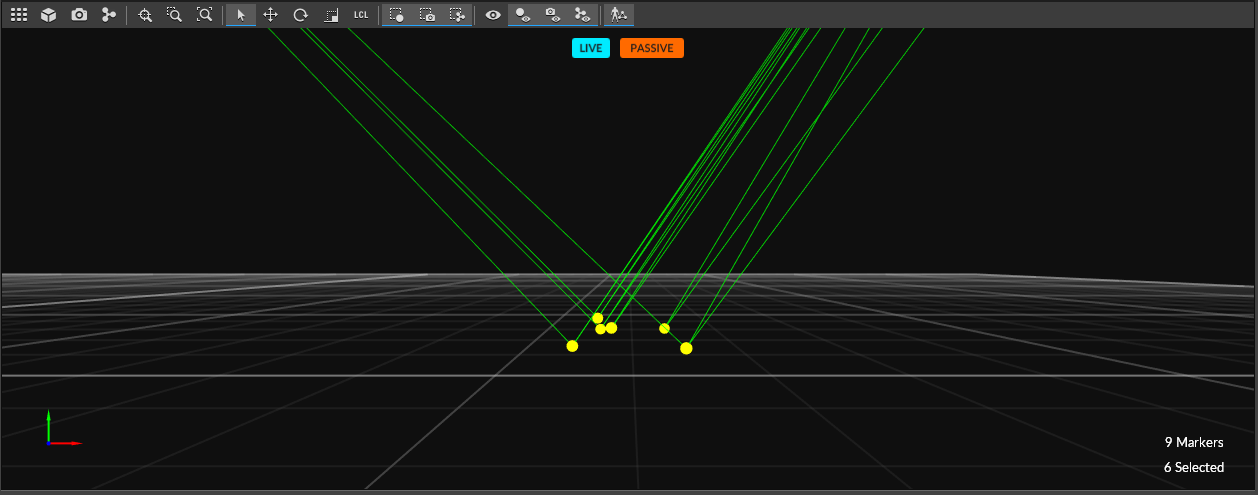1258x495 pixels.
Task: Select the bottom-right yellow marker
Action: (686, 348)
